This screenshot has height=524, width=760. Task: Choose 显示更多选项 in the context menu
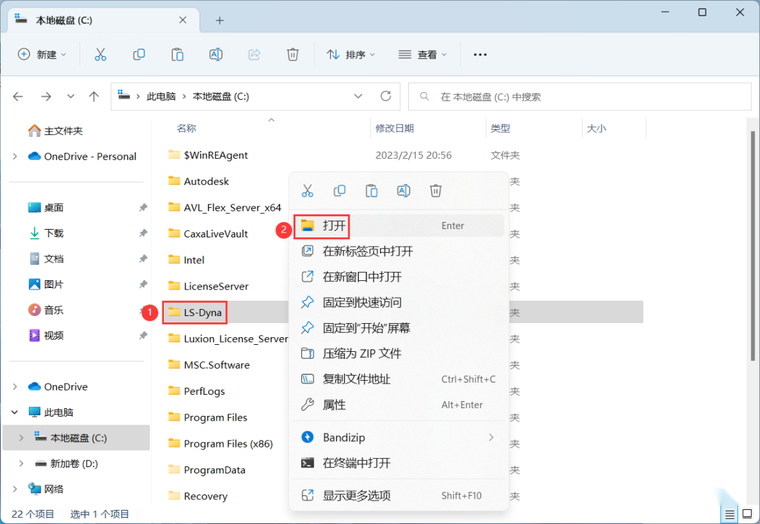click(399, 495)
